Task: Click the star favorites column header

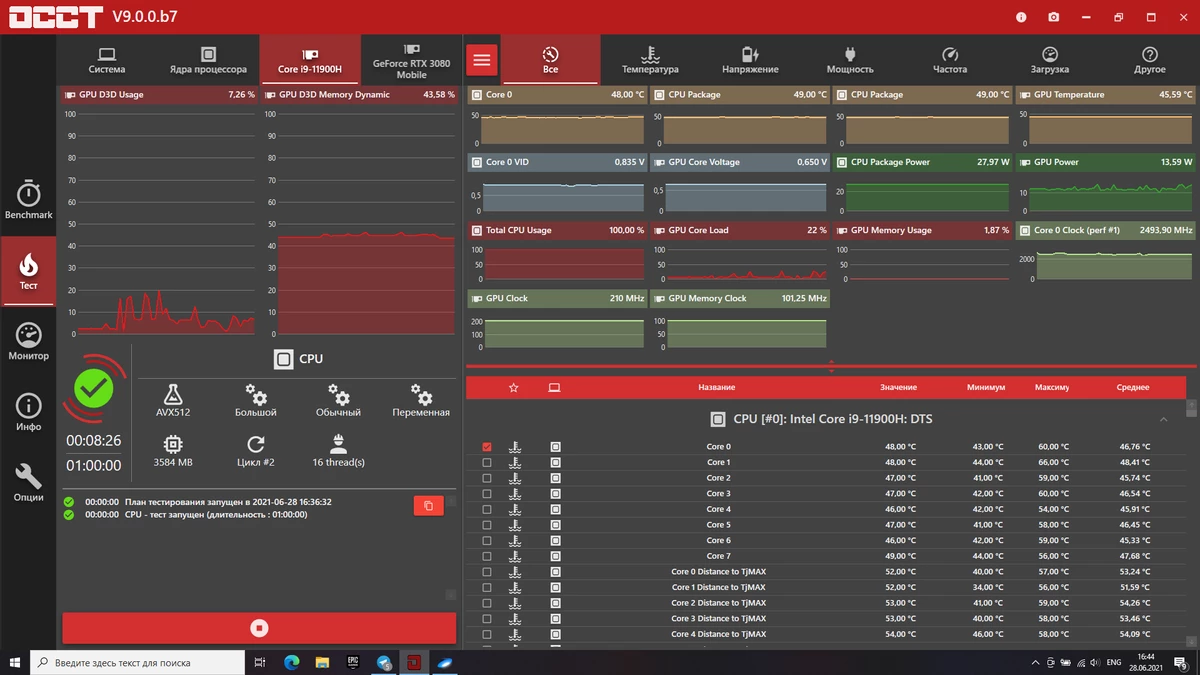Action: pyautogui.click(x=514, y=387)
